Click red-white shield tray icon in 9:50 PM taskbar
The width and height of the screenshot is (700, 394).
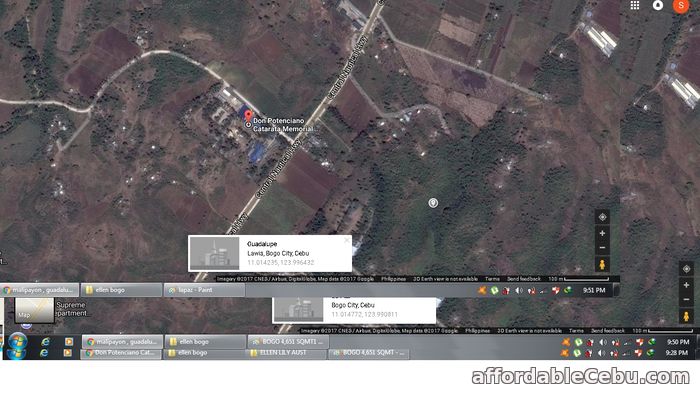pos(639,342)
